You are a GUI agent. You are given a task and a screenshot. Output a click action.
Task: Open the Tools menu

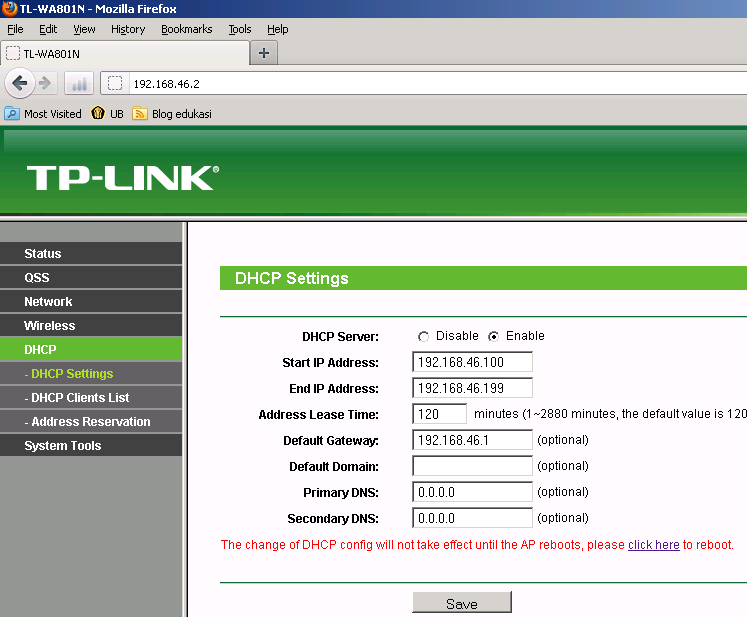240,29
